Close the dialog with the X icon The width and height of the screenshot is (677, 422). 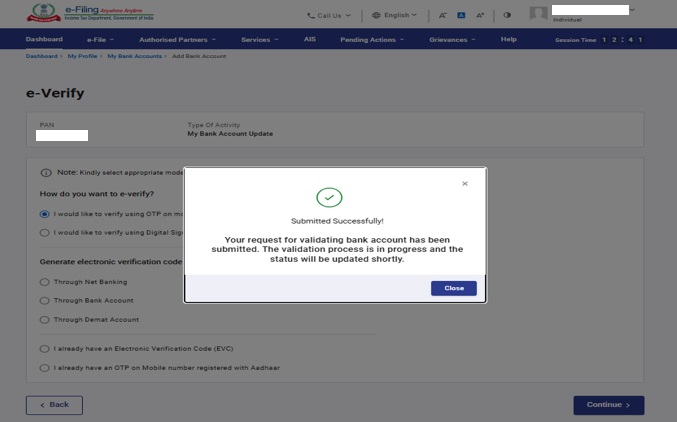tap(464, 184)
